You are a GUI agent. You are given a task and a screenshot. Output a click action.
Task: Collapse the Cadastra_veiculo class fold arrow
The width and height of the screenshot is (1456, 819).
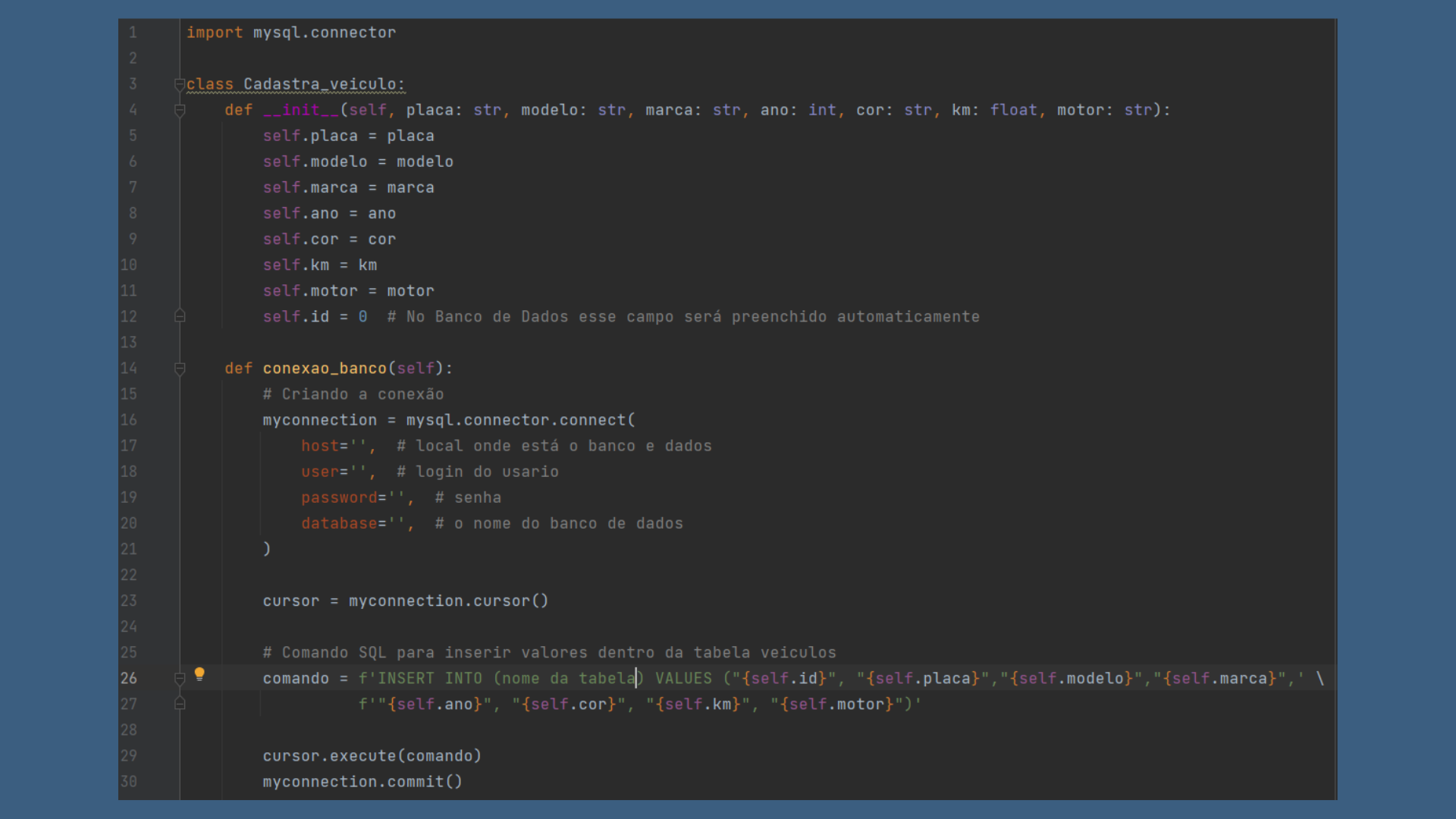(x=180, y=83)
